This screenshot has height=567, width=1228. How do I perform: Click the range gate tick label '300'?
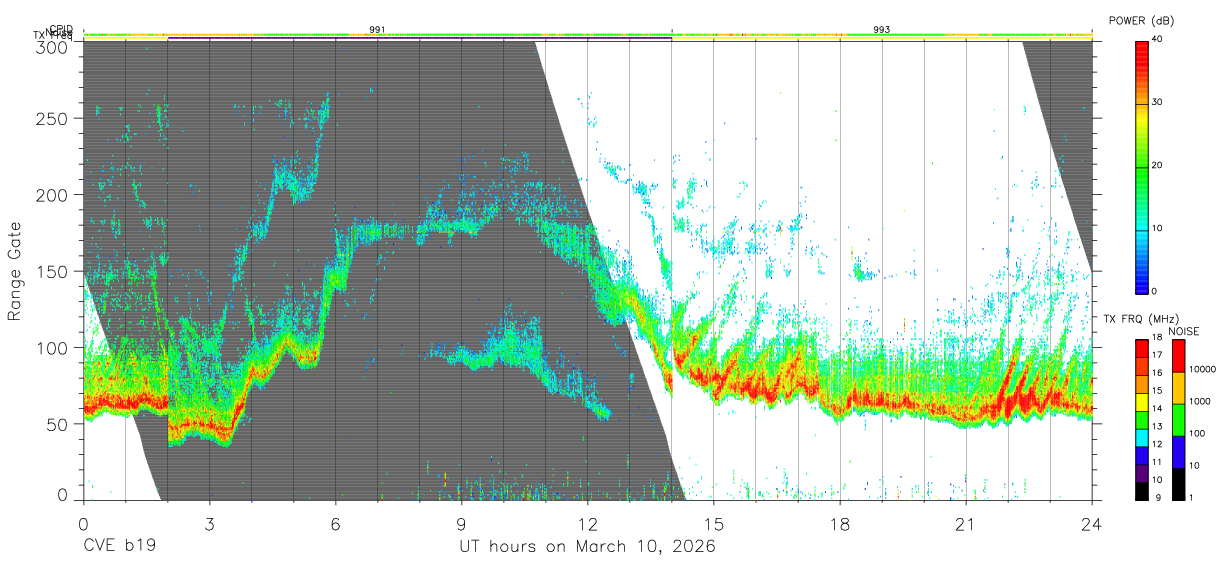(51, 46)
